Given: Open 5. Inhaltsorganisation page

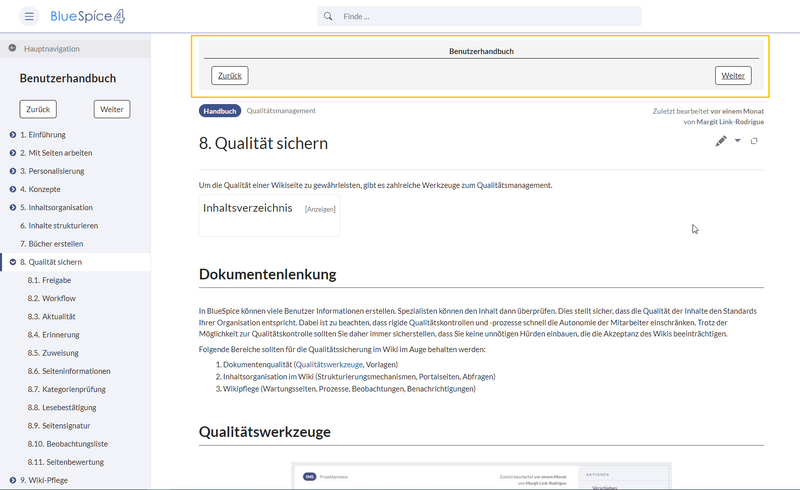Looking at the screenshot, I should tap(57, 207).
